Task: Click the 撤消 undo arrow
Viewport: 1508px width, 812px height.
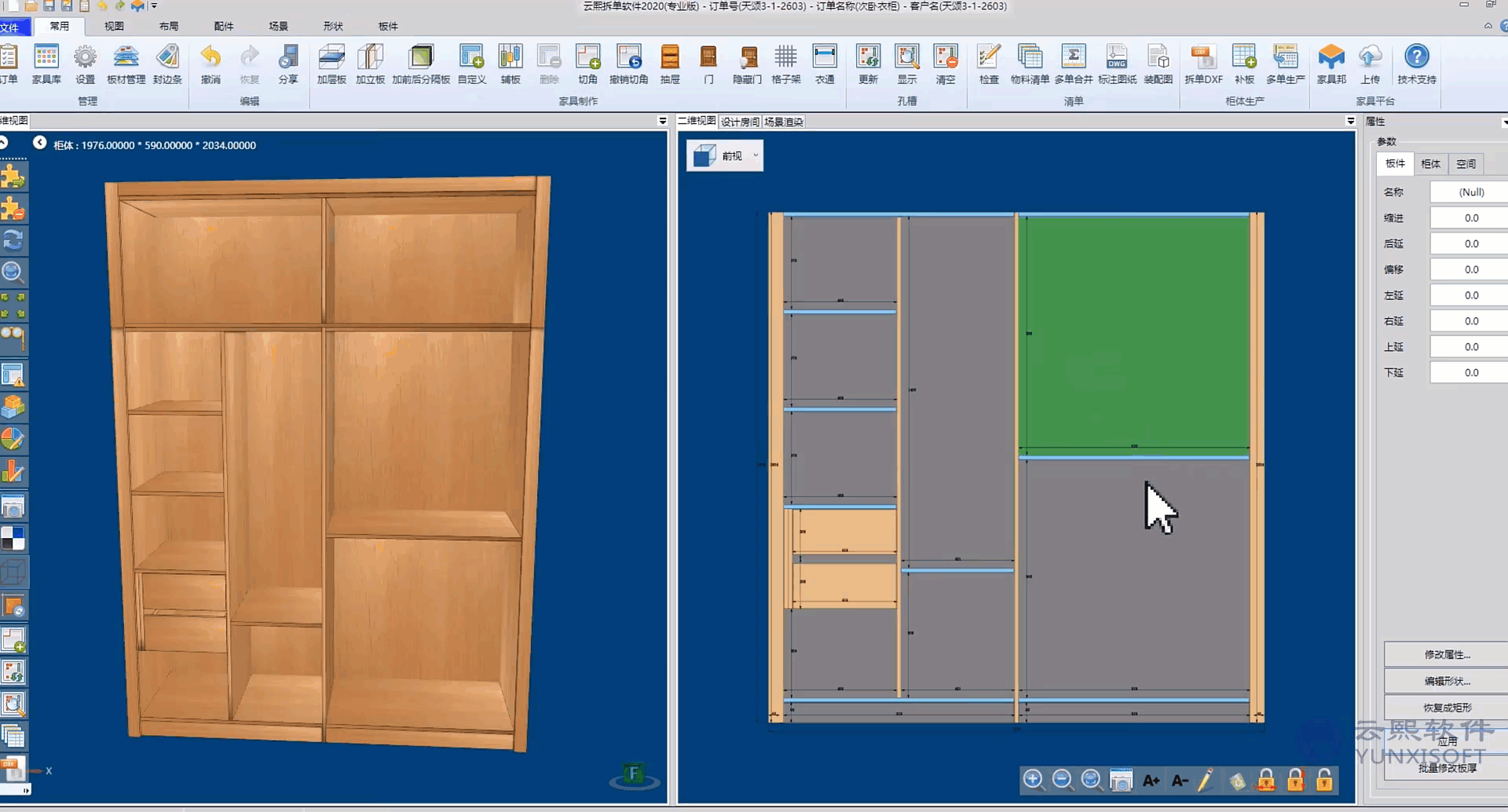Action: tap(210, 64)
